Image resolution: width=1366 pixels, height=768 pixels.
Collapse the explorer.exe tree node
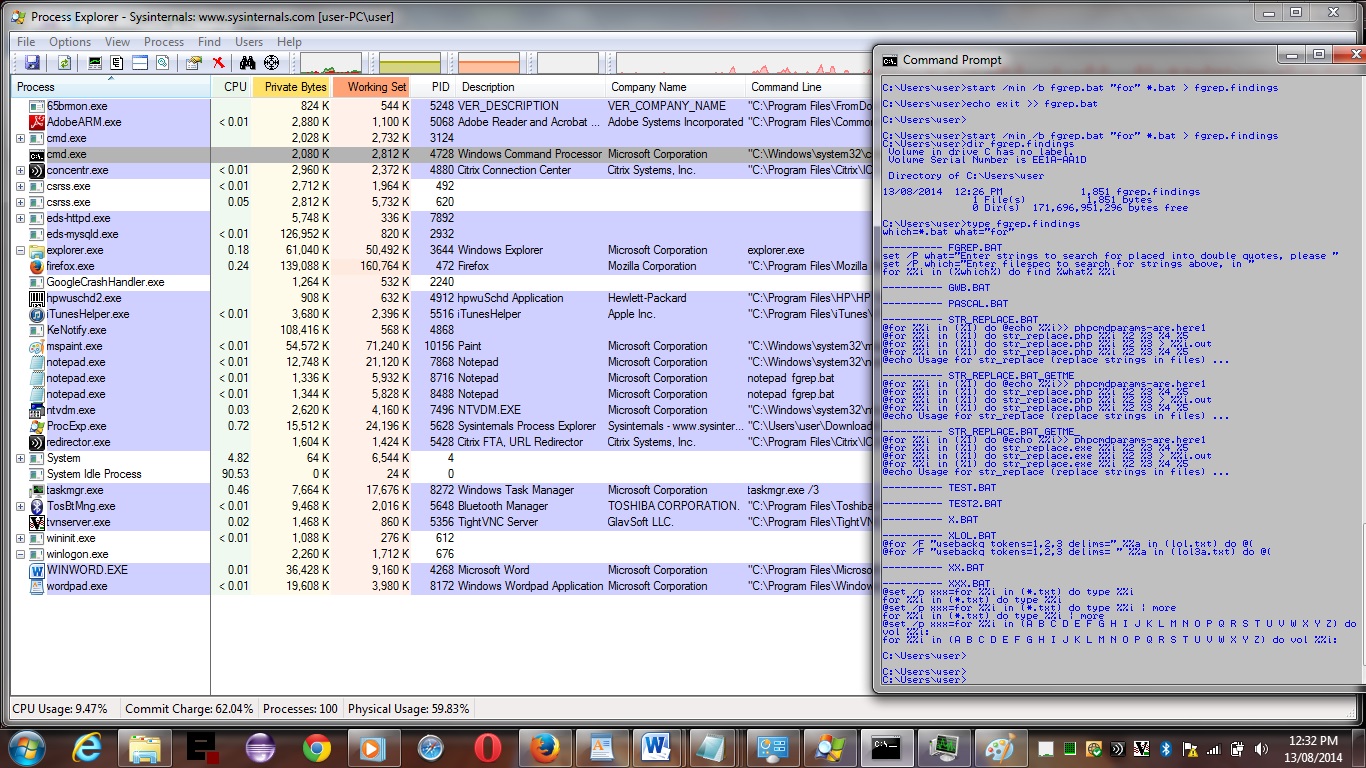(x=20, y=250)
